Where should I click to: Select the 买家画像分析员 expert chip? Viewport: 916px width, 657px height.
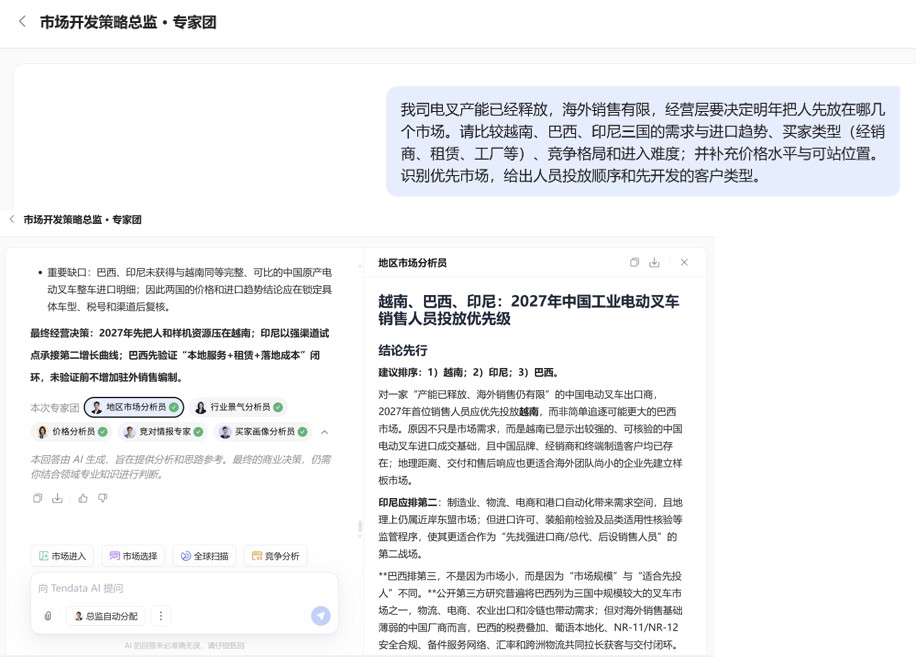[263, 432]
